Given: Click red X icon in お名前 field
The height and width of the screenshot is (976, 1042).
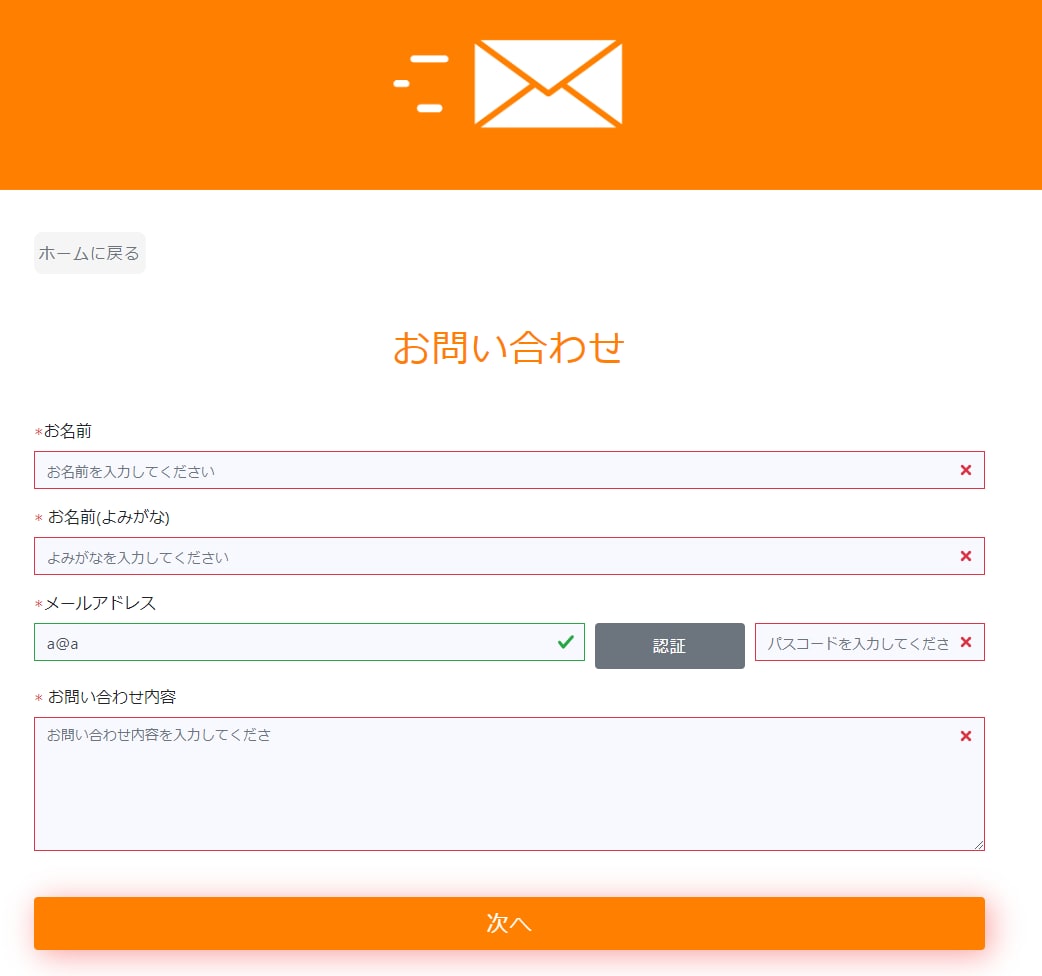Looking at the screenshot, I should (x=966, y=470).
